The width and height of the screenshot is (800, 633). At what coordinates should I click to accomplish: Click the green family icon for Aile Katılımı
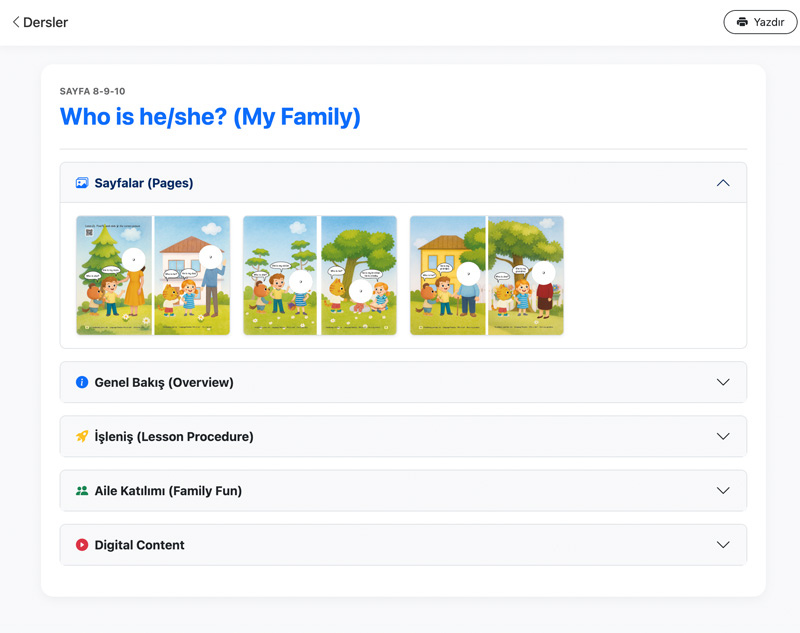[82, 491]
